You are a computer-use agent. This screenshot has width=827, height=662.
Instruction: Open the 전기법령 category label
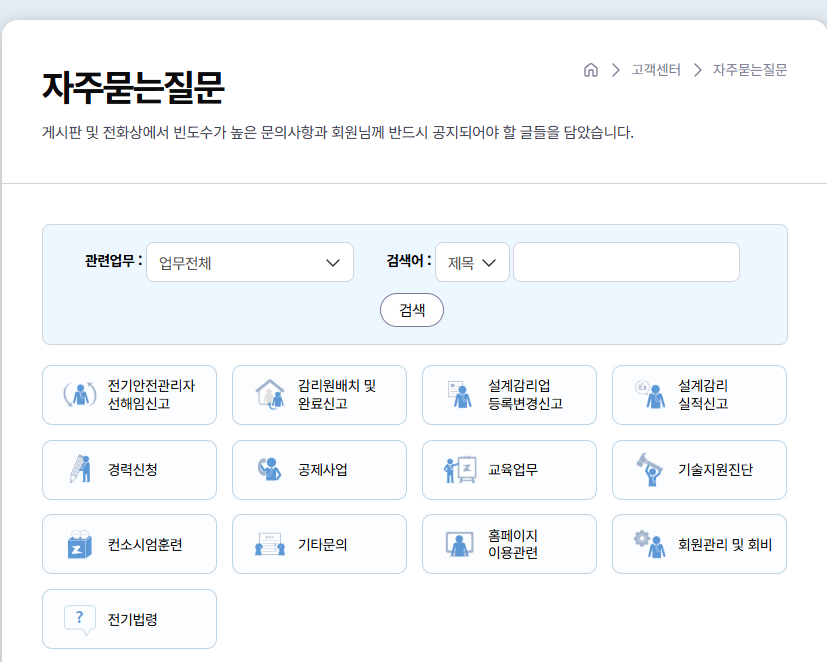point(132,619)
